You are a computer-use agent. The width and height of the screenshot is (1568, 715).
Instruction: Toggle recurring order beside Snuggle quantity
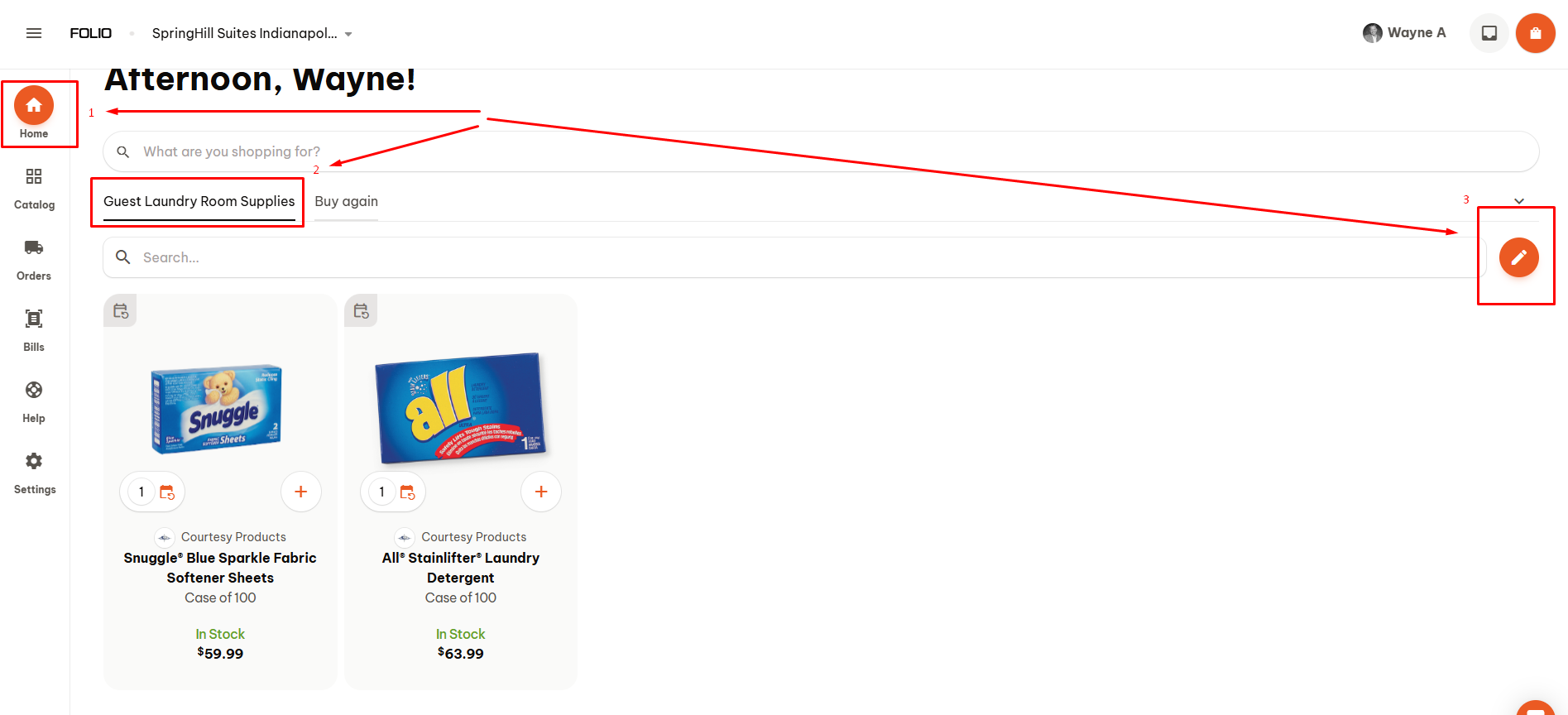[x=167, y=492]
